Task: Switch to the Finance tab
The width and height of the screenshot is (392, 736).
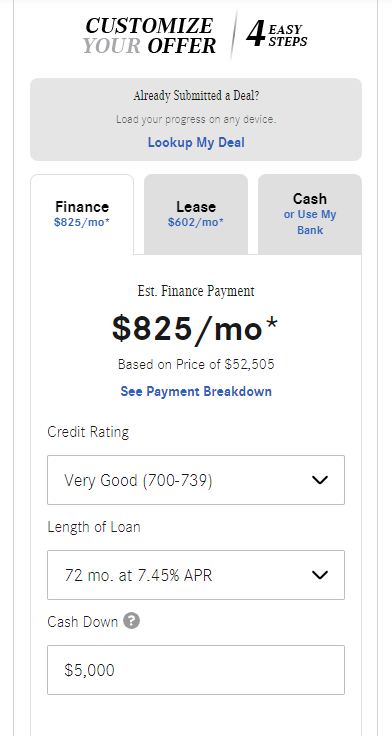Action: pos(82,214)
